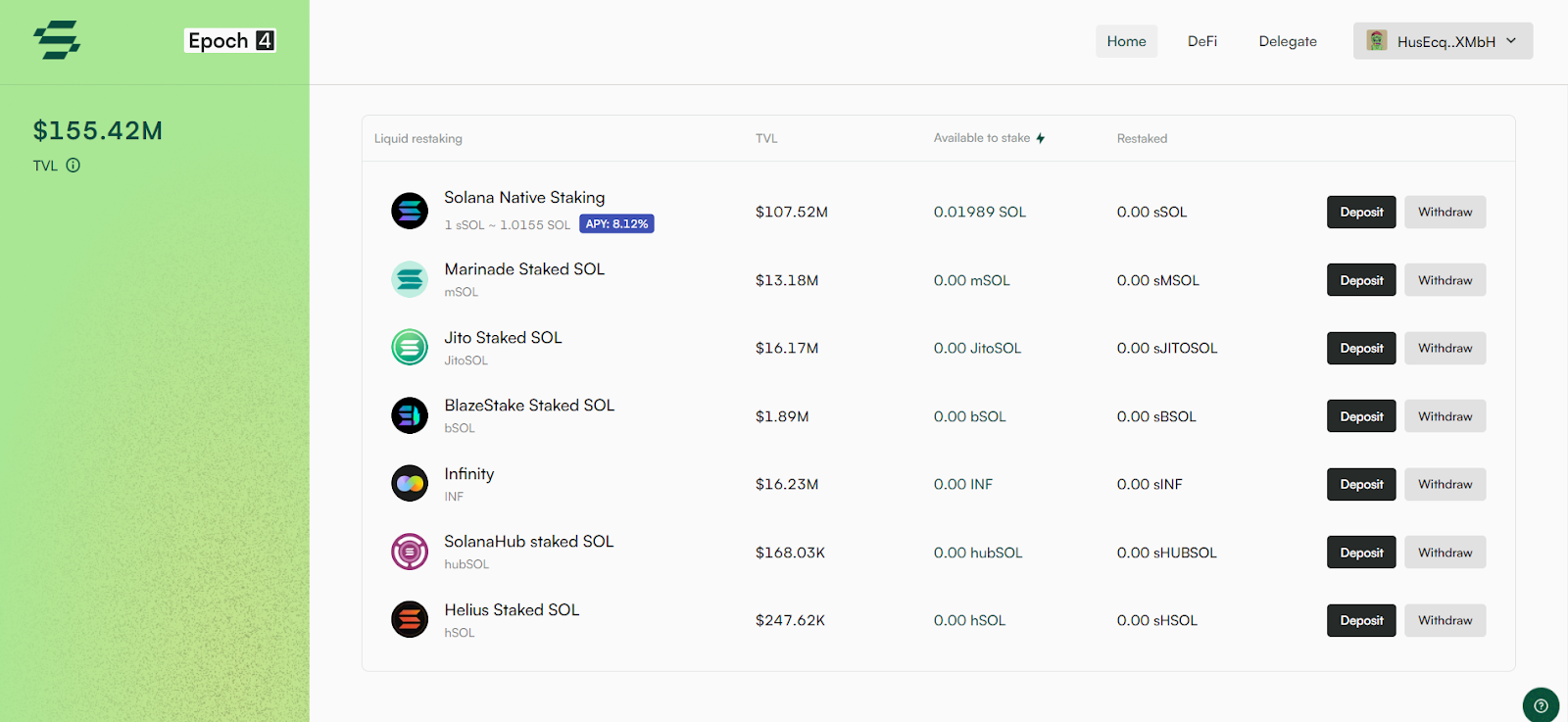
Task: Click the $155.42M total TVL value
Action: tap(98, 130)
